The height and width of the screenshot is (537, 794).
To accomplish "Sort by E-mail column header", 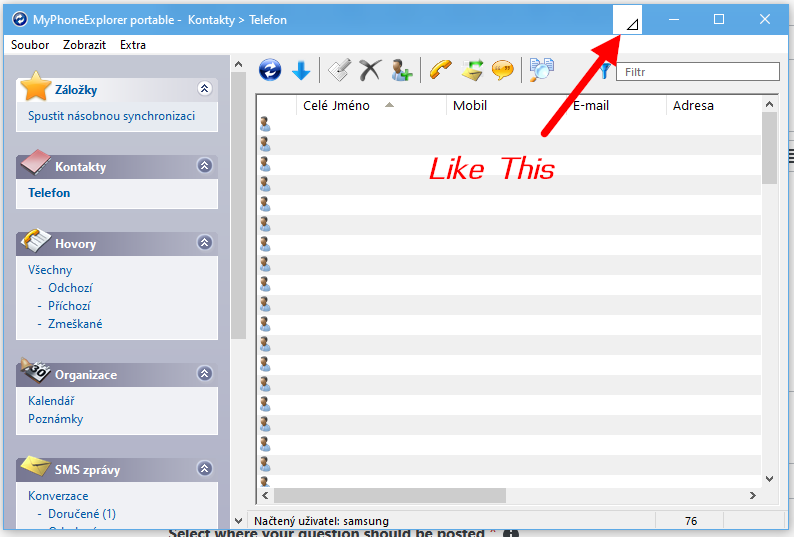I will tap(616, 105).
